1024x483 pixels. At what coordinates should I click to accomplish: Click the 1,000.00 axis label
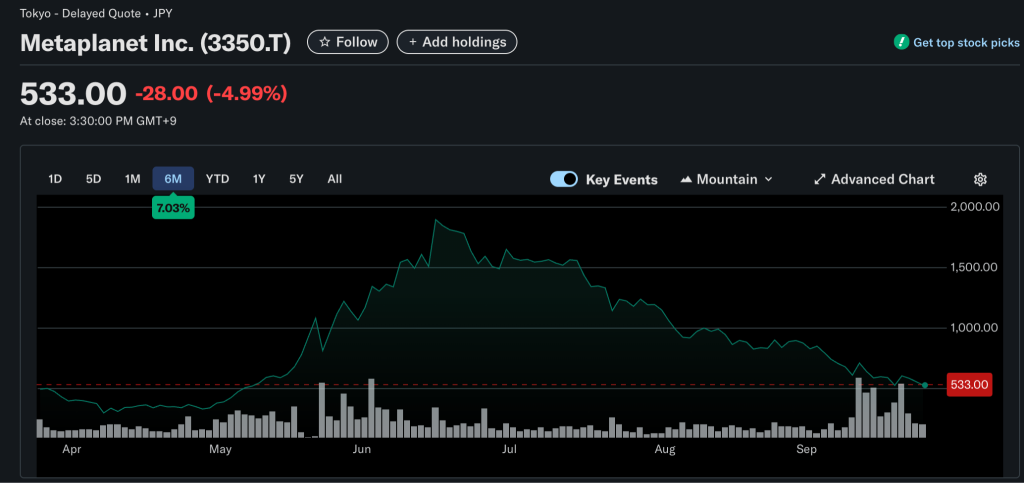(x=972, y=328)
